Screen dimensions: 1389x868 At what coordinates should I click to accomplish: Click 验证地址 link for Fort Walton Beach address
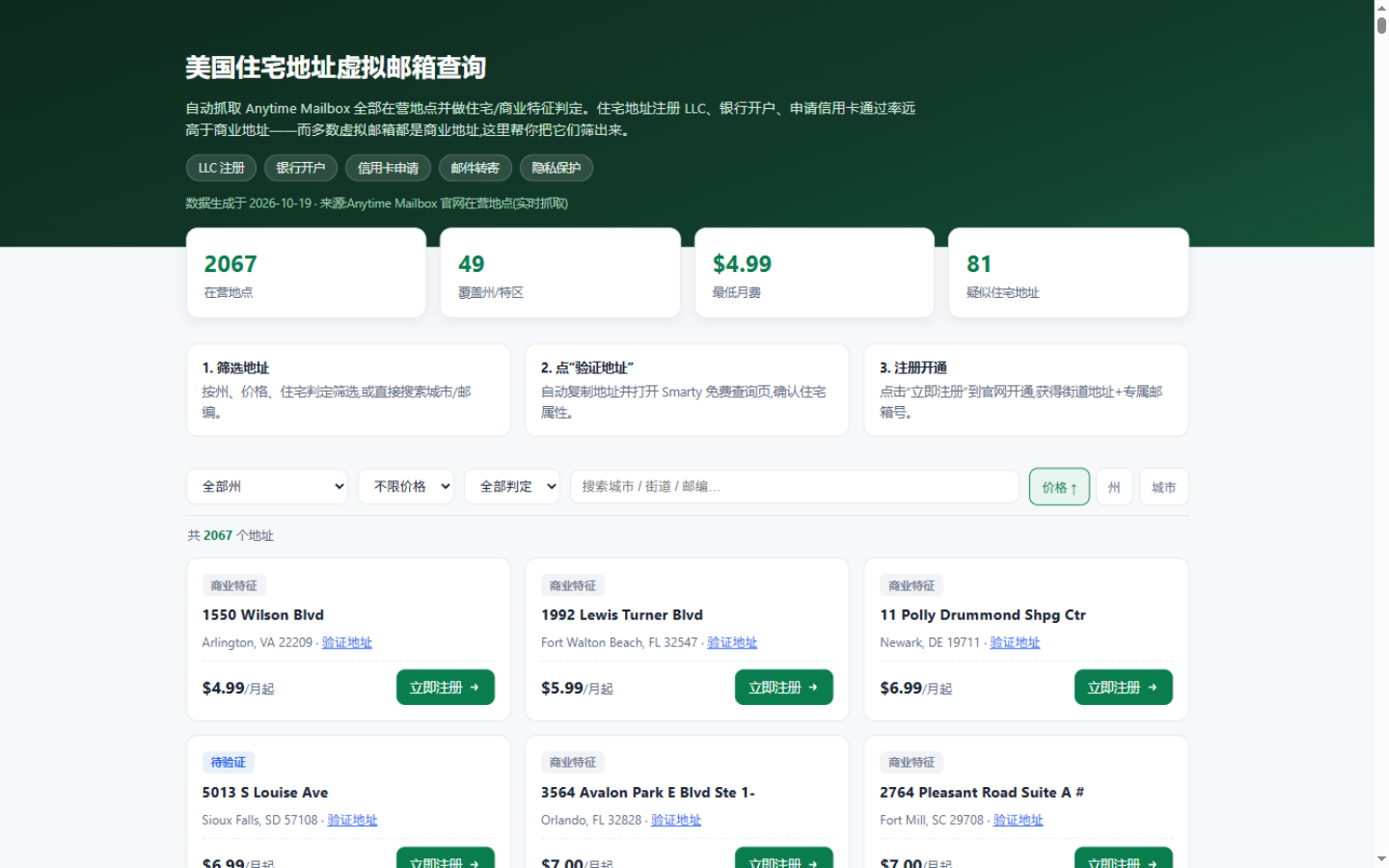coord(732,642)
